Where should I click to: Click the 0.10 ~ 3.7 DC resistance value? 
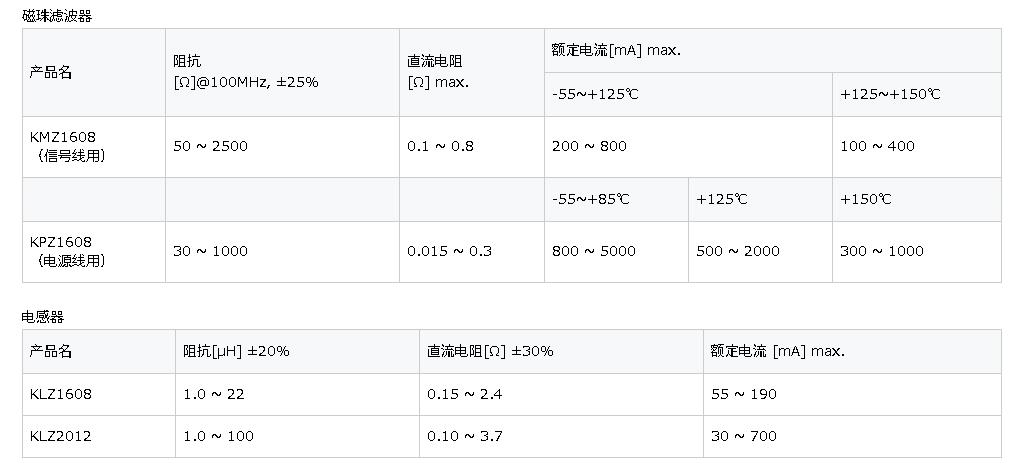click(x=465, y=436)
